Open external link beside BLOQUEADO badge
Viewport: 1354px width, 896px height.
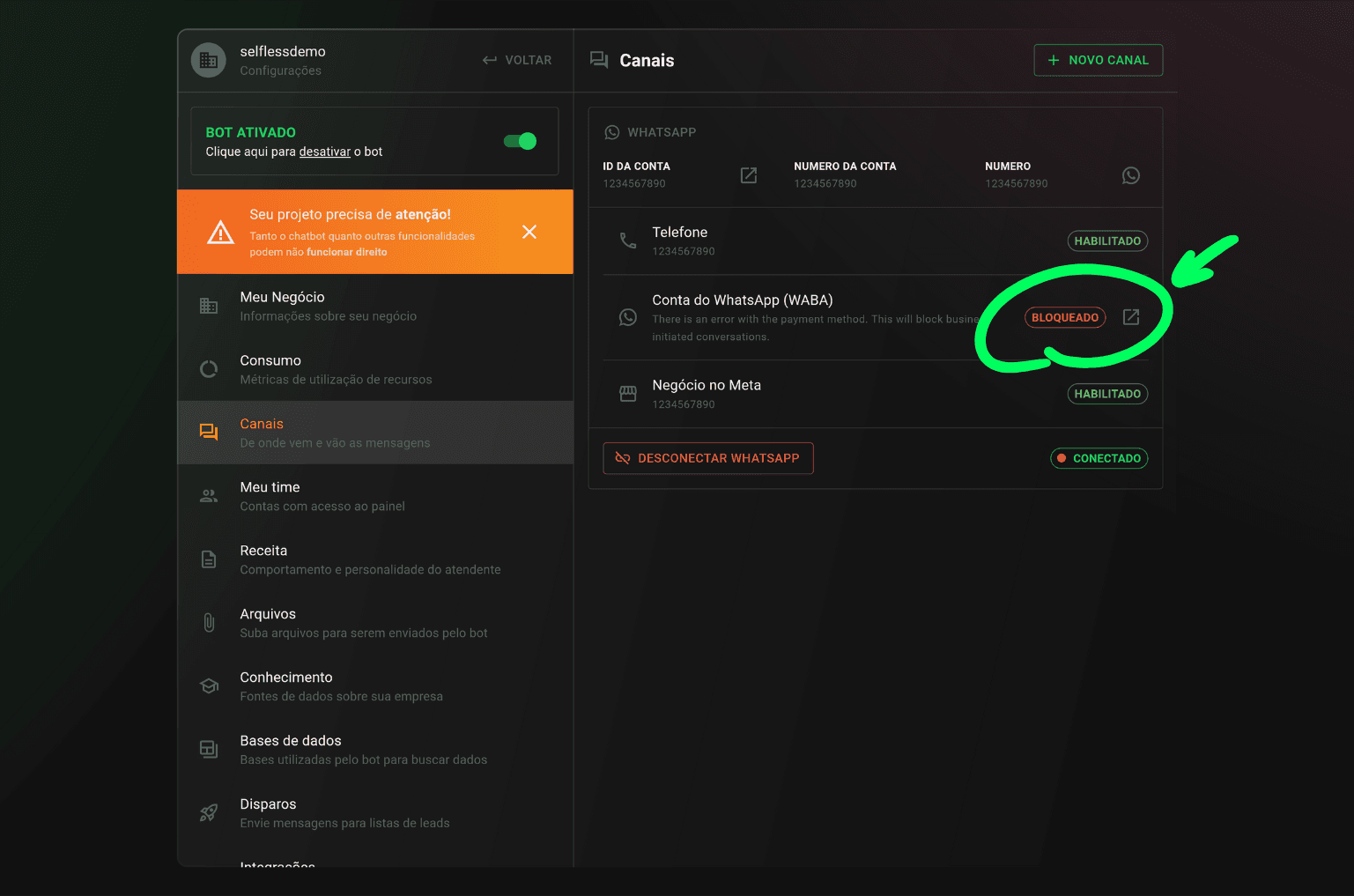pyautogui.click(x=1131, y=317)
